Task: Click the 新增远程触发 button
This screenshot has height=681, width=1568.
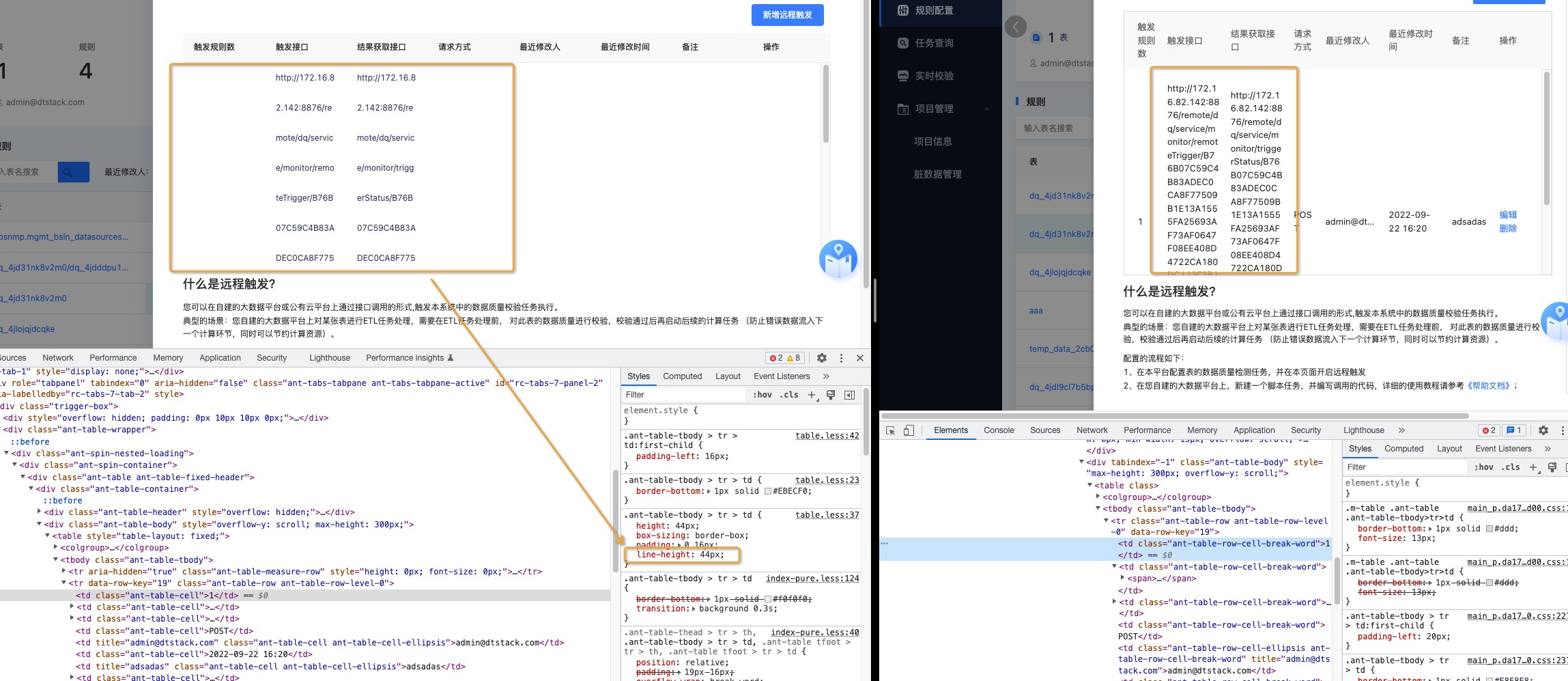Action: (787, 15)
